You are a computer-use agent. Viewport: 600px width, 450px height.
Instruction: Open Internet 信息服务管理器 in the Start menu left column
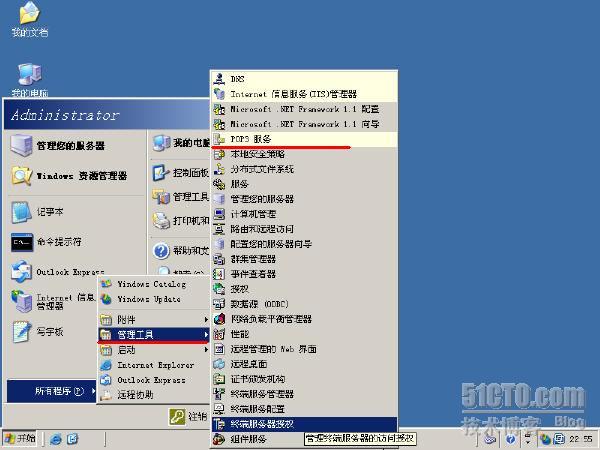[x=53, y=302]
